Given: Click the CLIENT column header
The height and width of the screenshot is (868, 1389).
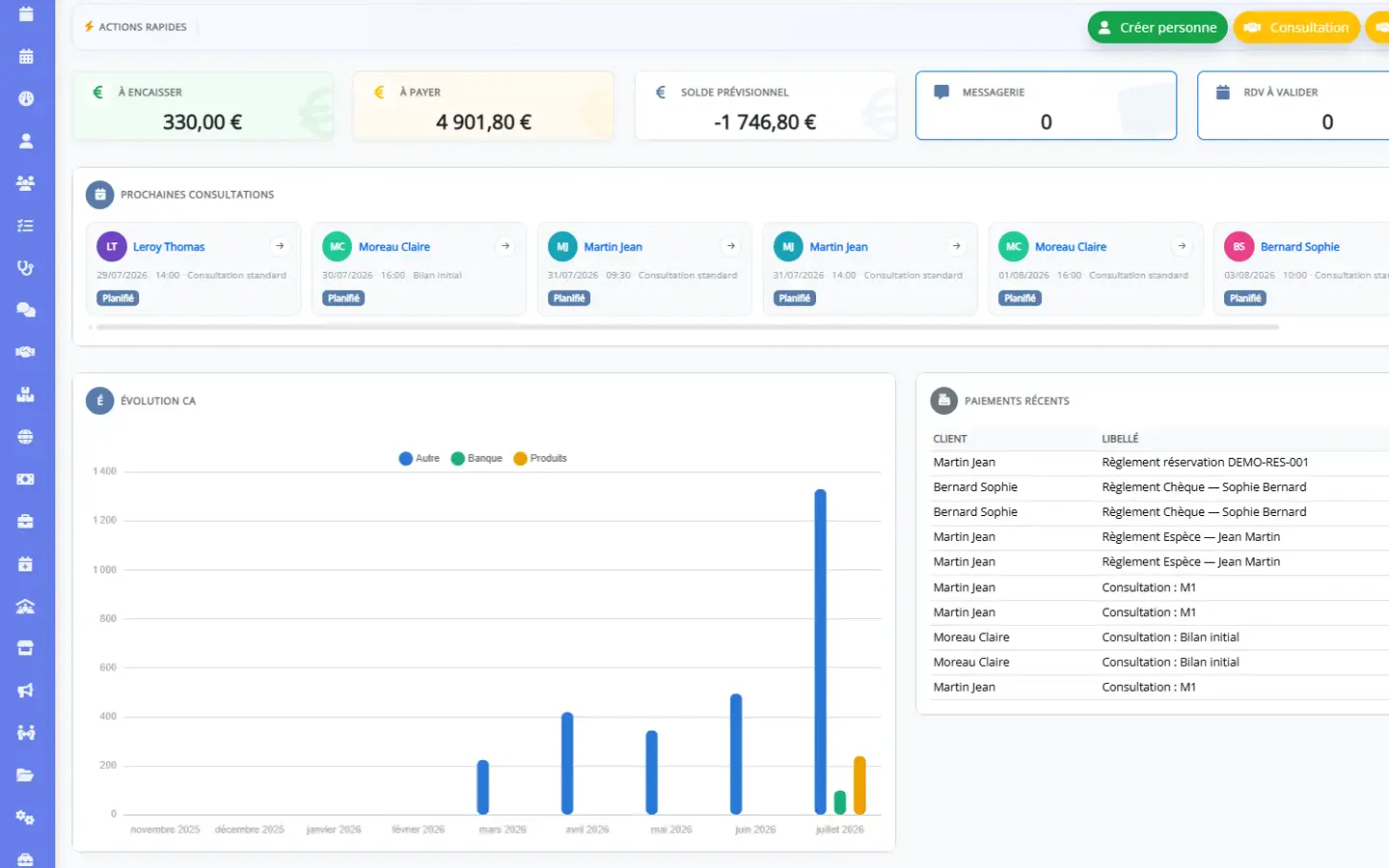Looking at the screenshot, I should [x=950, y=439].
